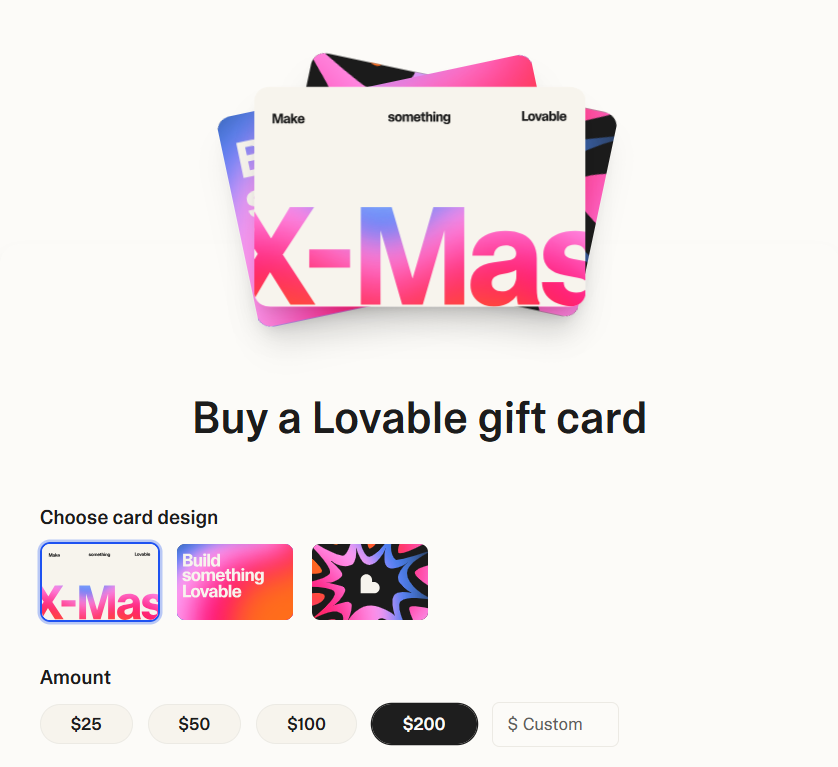Viewport: 838px width, 767px height.
Task: Click the 'Lovable' text on preview card
Action: pos(544,117)
